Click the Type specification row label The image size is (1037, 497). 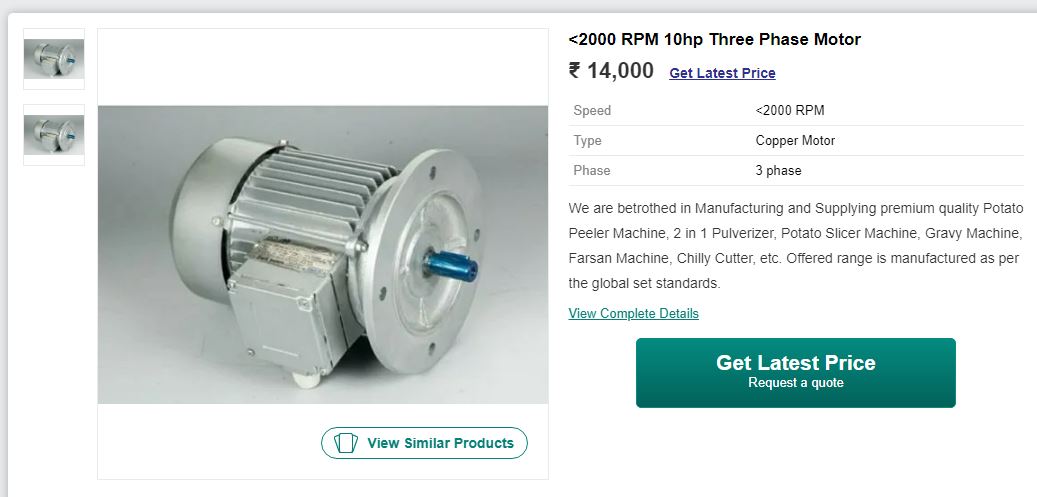point(587,140)
